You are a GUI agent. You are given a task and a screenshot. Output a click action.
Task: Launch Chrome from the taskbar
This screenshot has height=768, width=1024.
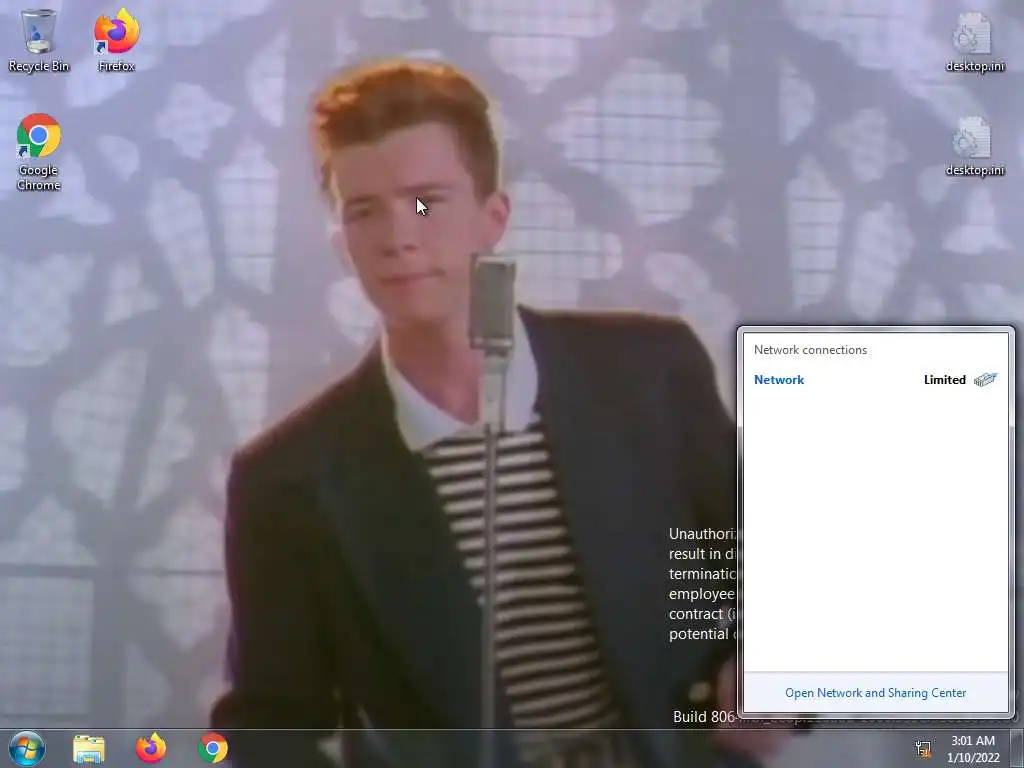tap(213, 749)
